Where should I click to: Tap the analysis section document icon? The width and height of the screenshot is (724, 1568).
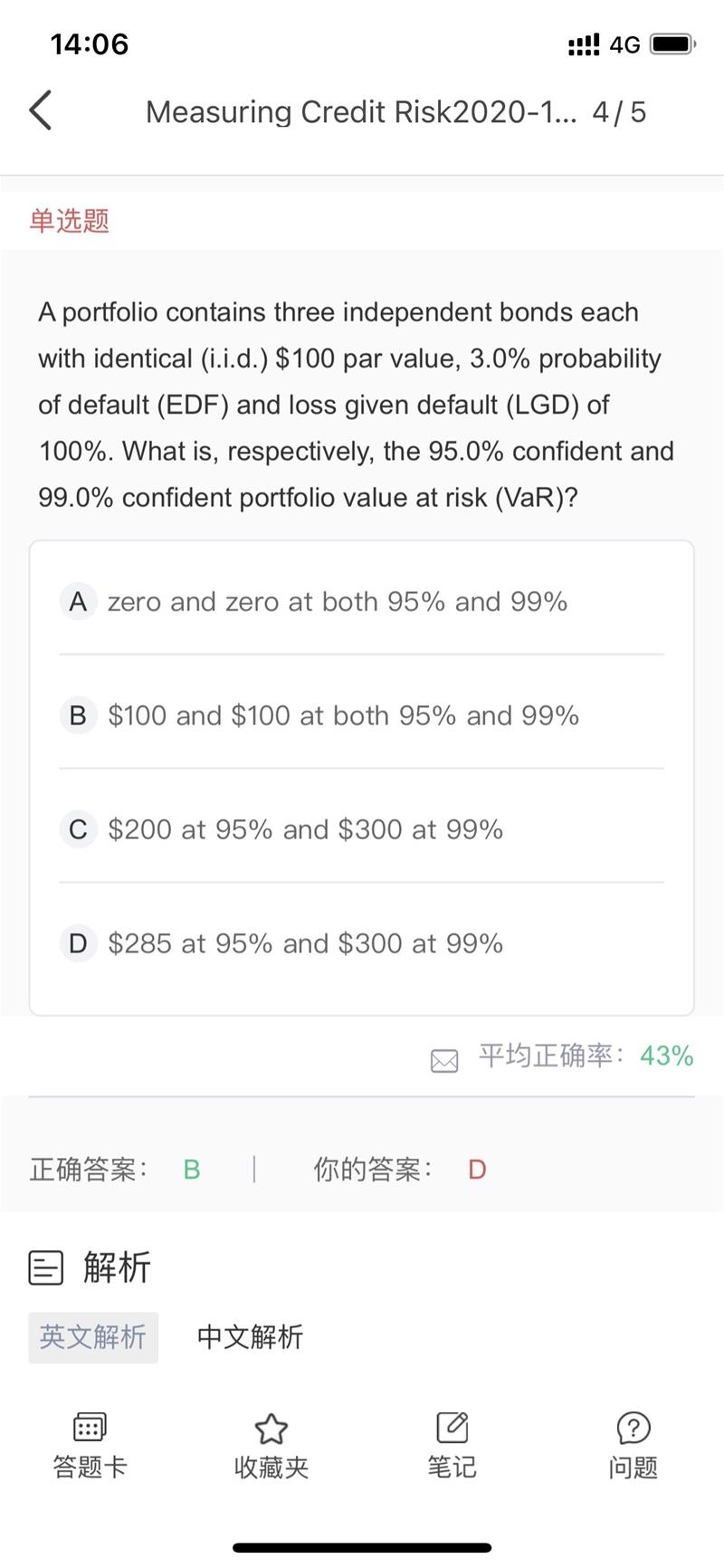(x=46, y=1267)
